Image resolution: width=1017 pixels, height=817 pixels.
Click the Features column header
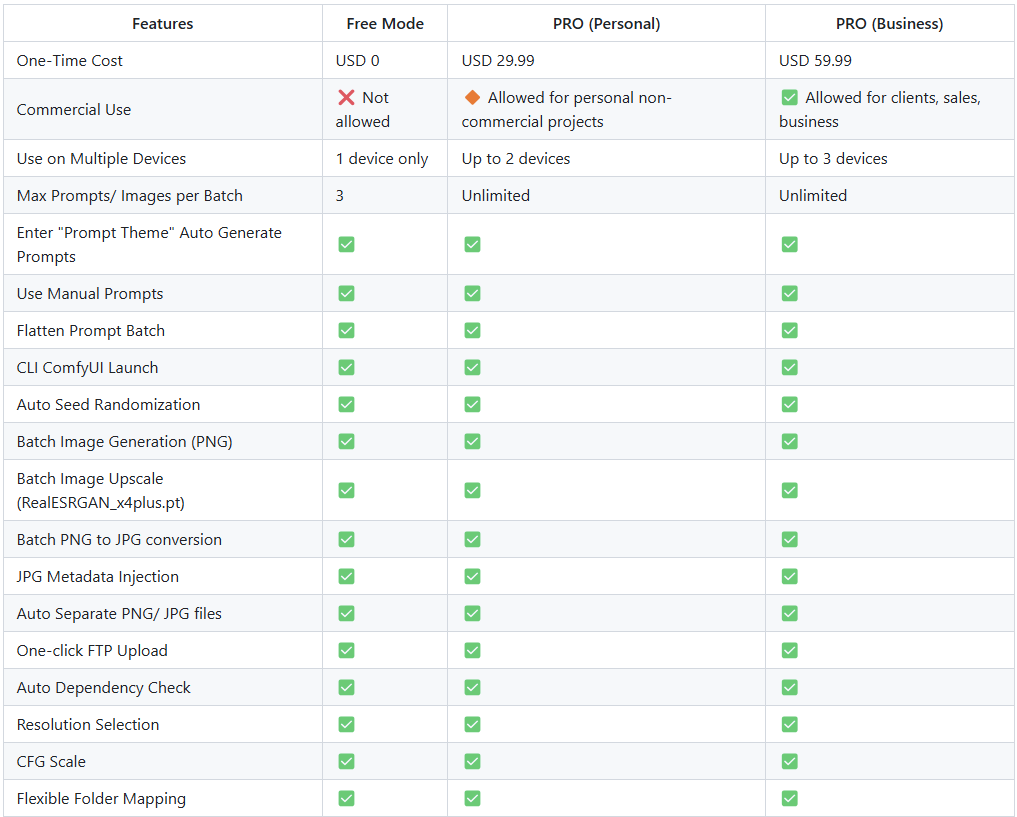click(x=162, y=23)
